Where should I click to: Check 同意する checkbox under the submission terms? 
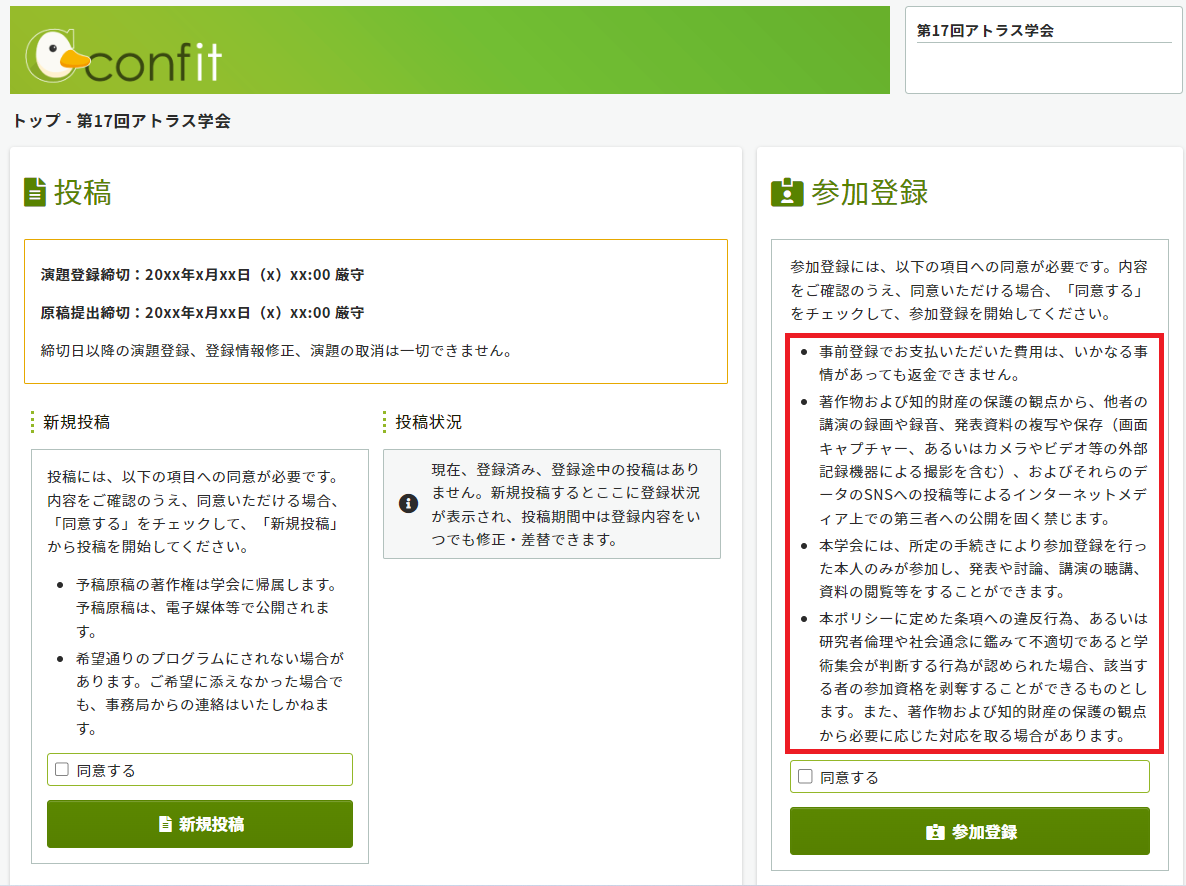click(x=62, y=770)
